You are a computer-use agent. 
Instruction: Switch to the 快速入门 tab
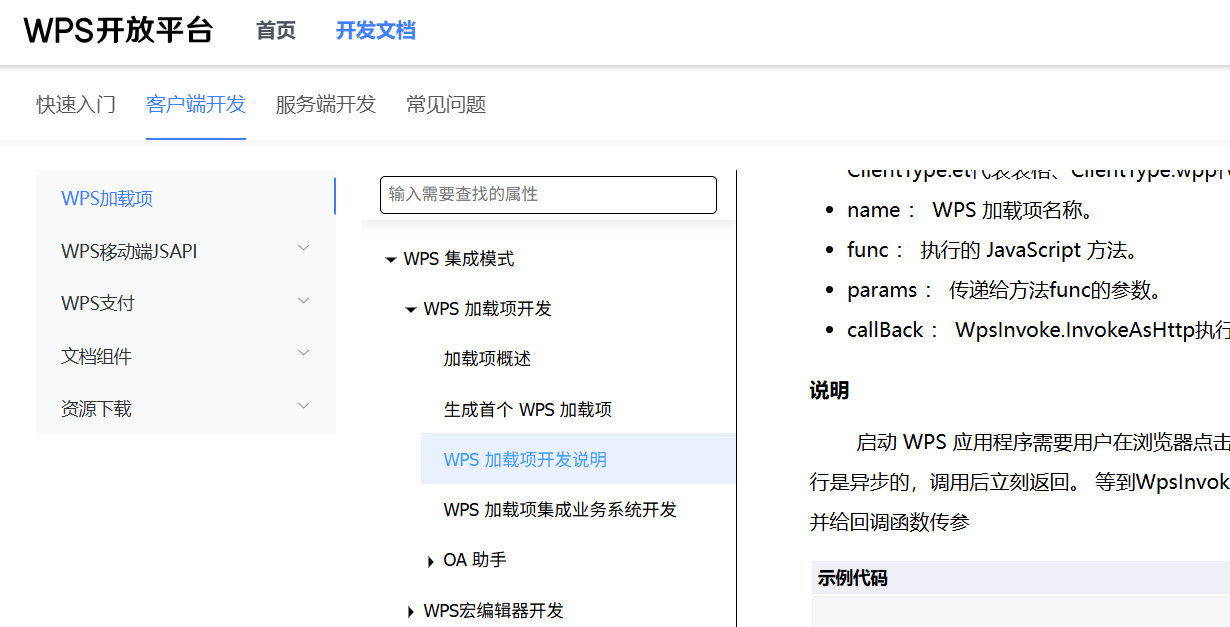pos(76,104)
